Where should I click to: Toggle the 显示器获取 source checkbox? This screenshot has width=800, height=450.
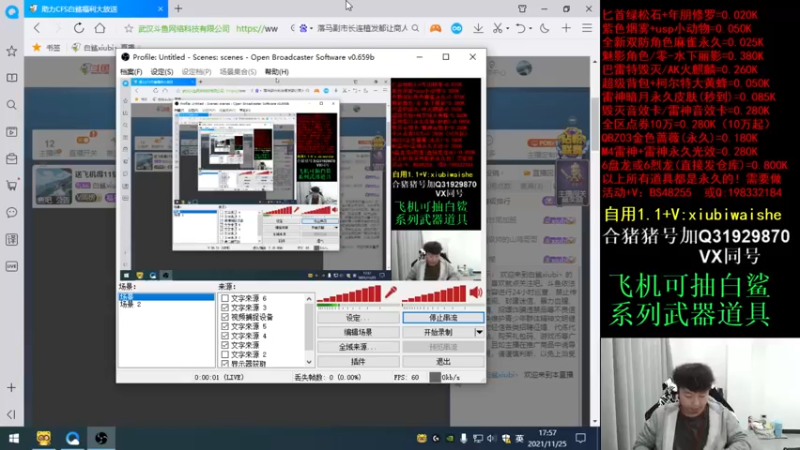pos(225,363)
